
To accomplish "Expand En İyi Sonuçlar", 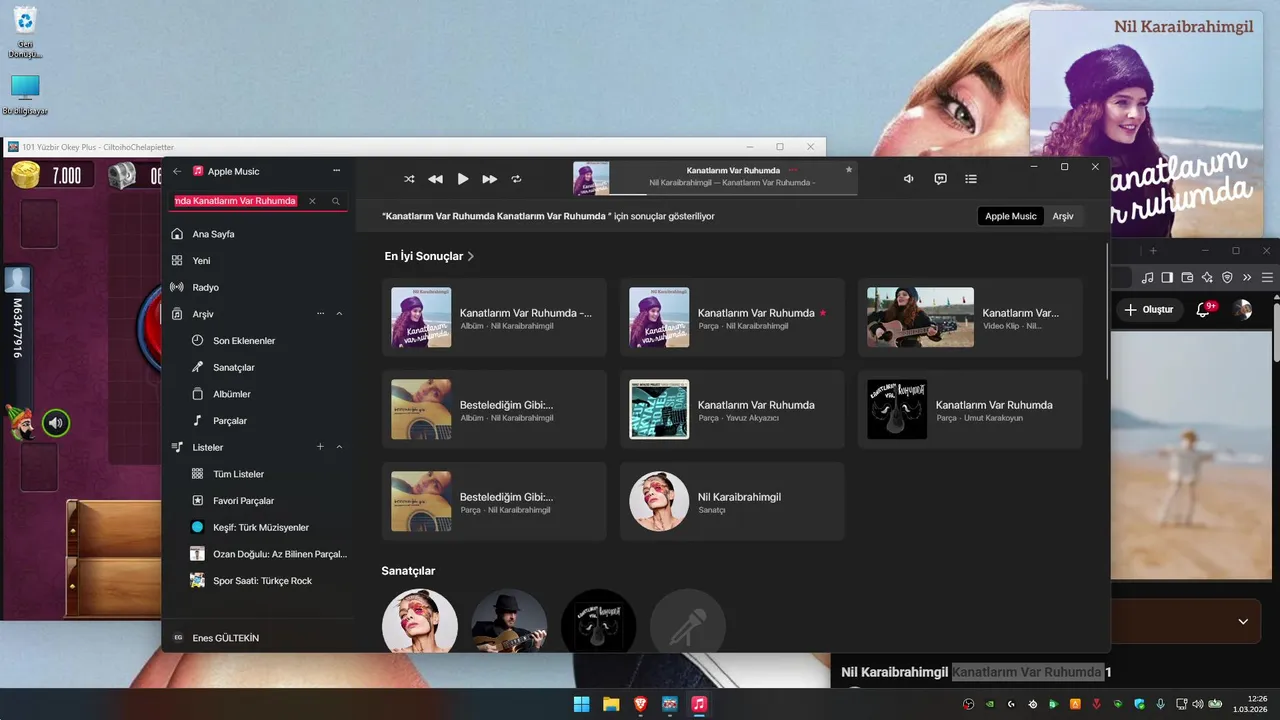I will (429, 256).
